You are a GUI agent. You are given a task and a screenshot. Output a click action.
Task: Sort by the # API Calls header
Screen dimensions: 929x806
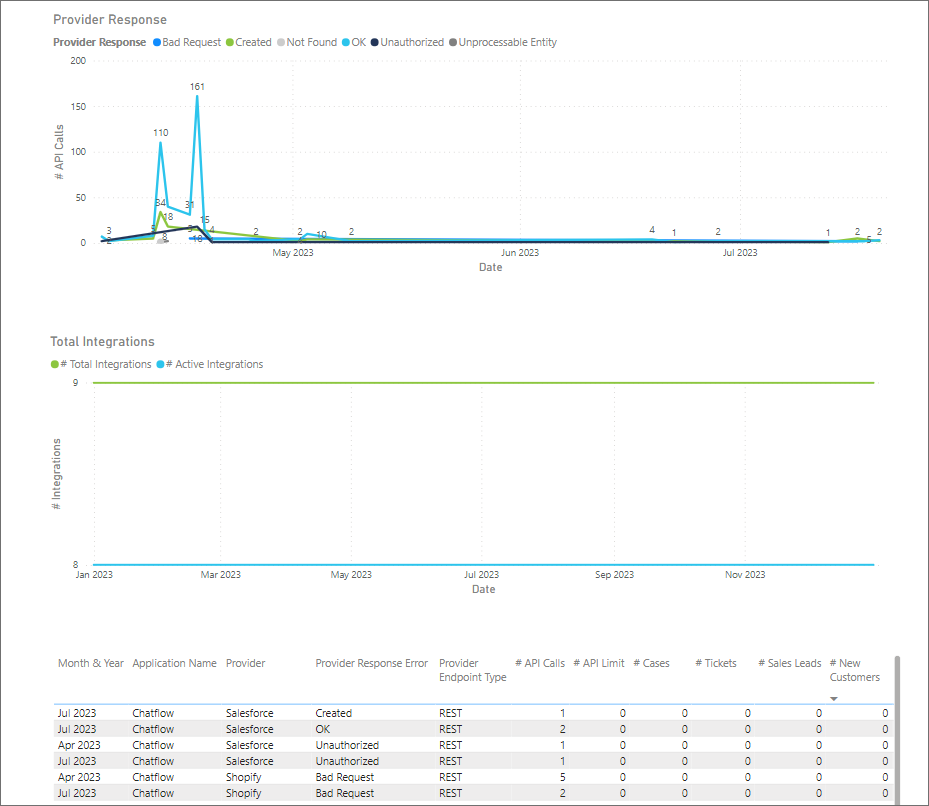540,663
